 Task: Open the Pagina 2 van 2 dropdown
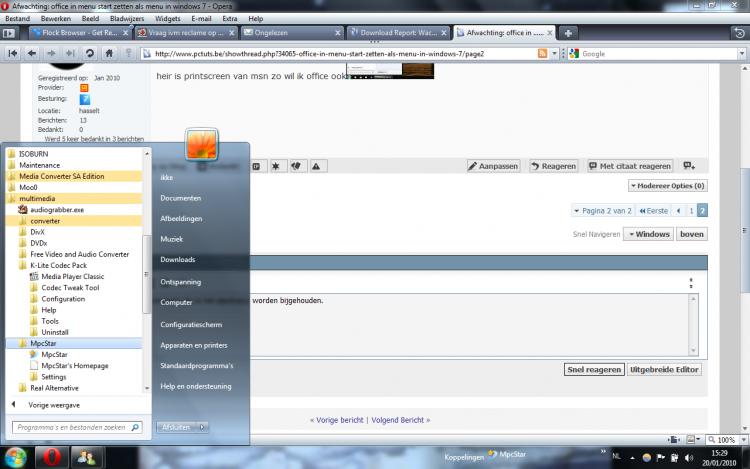(x=603, y=210)
